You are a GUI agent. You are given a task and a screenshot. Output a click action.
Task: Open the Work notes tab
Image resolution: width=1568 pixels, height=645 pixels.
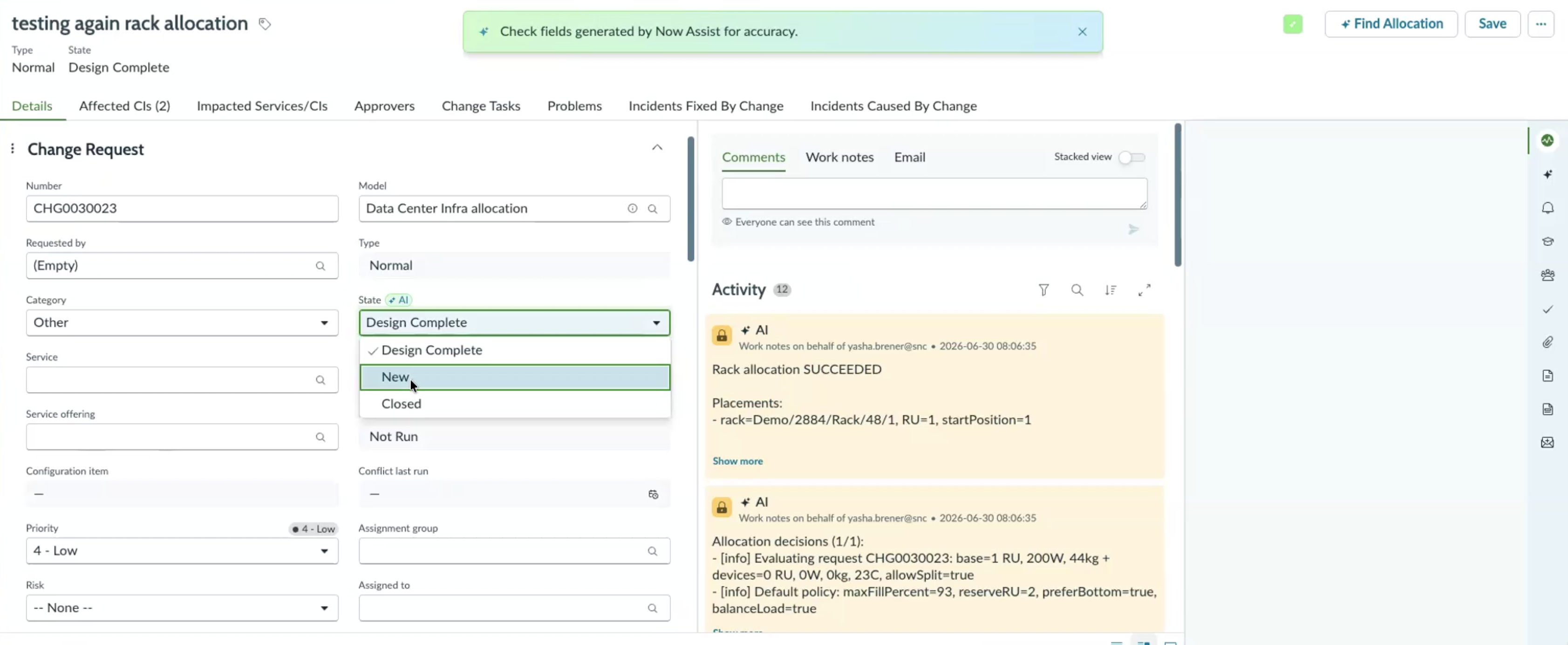(x=839, y=157)
